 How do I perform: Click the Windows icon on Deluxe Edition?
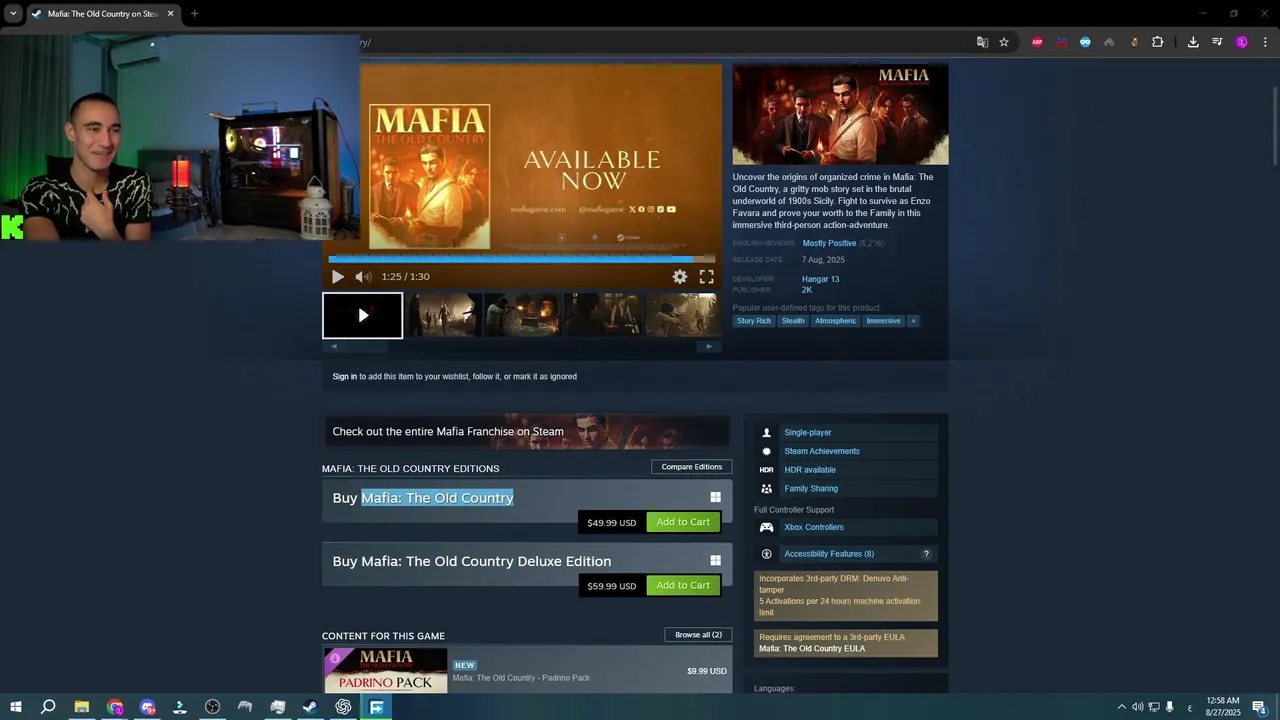715,561
